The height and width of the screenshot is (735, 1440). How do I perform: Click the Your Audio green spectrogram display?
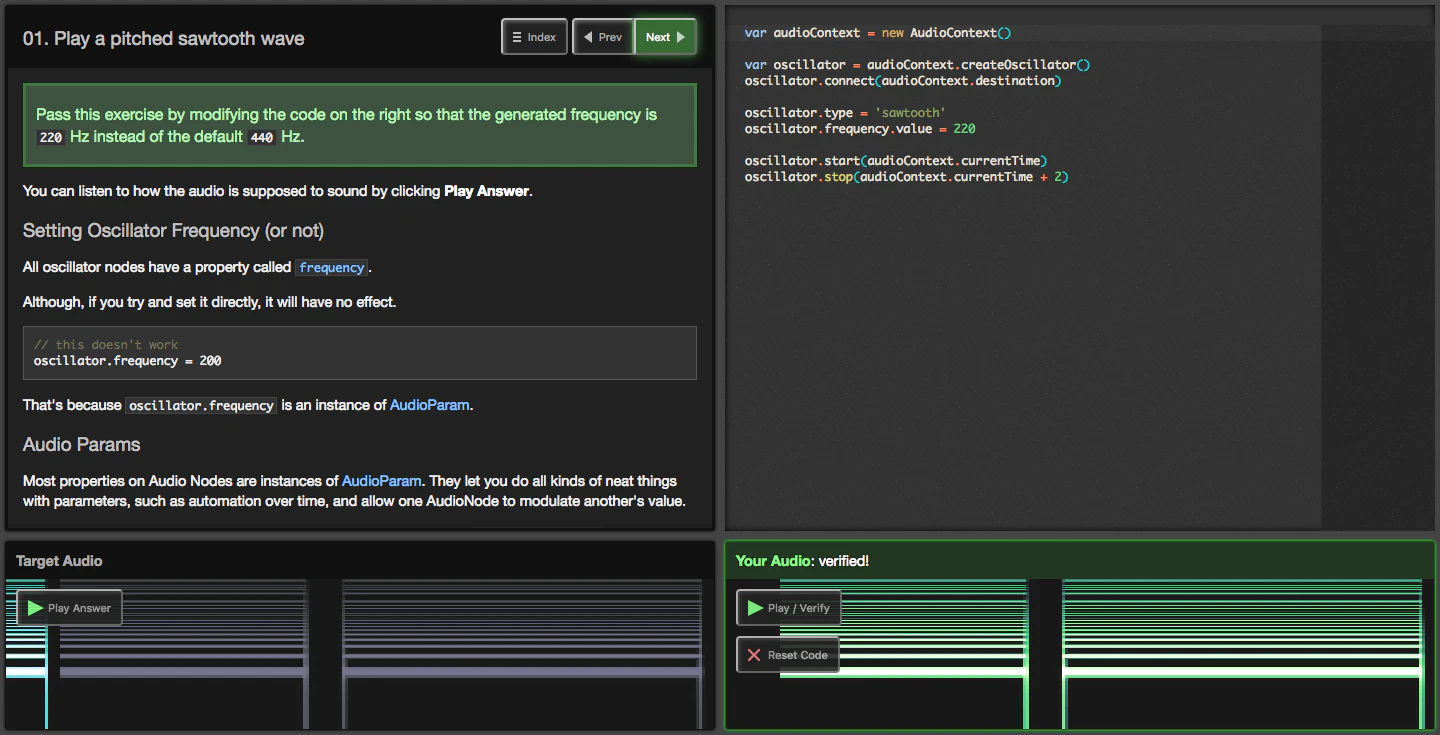click(1080, 654)
